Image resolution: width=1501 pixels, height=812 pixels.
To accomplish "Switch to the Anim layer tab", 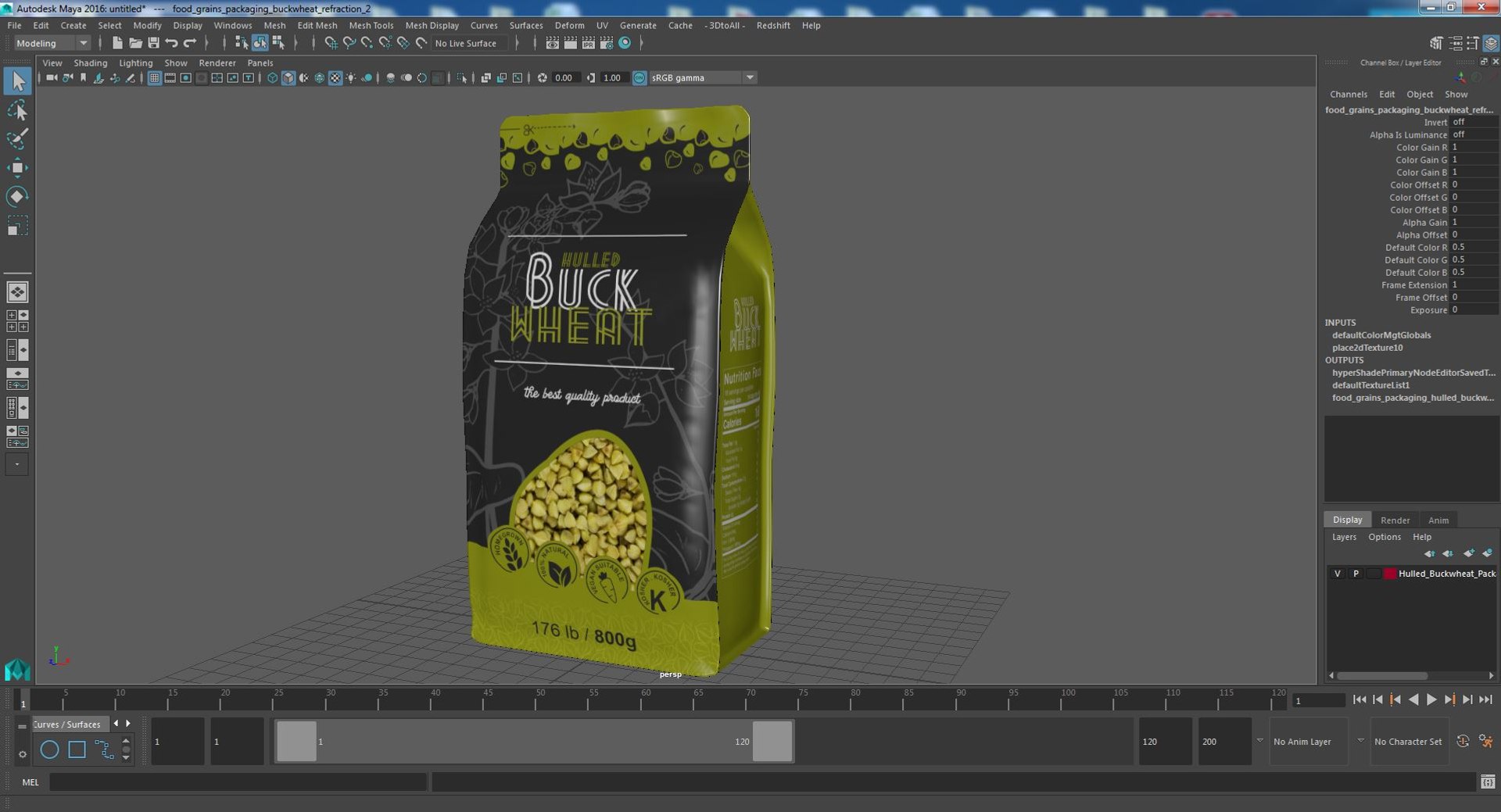I will [x=1438, y=520].
